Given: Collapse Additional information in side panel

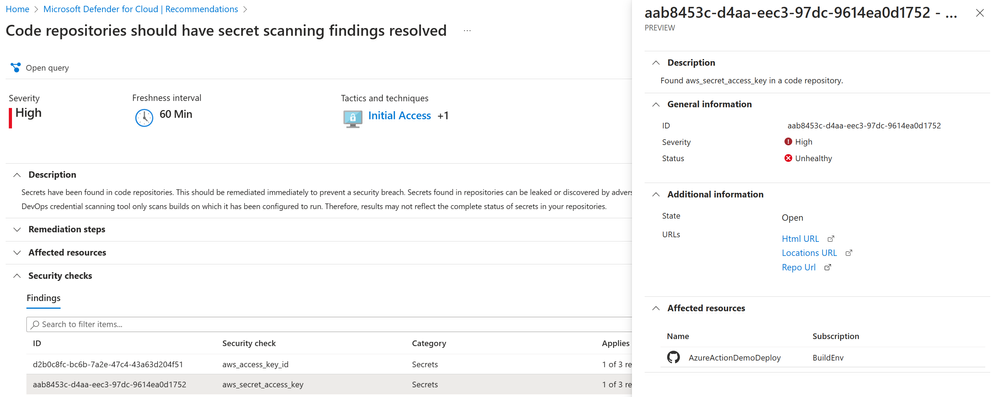Looking at the screenshot, I should 656,194.
